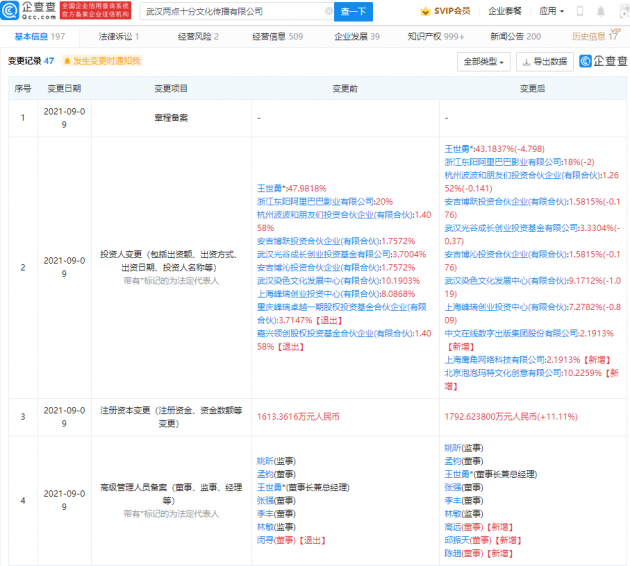
Task: Switch to 经营风险 tab
Action: click(198, 37)
